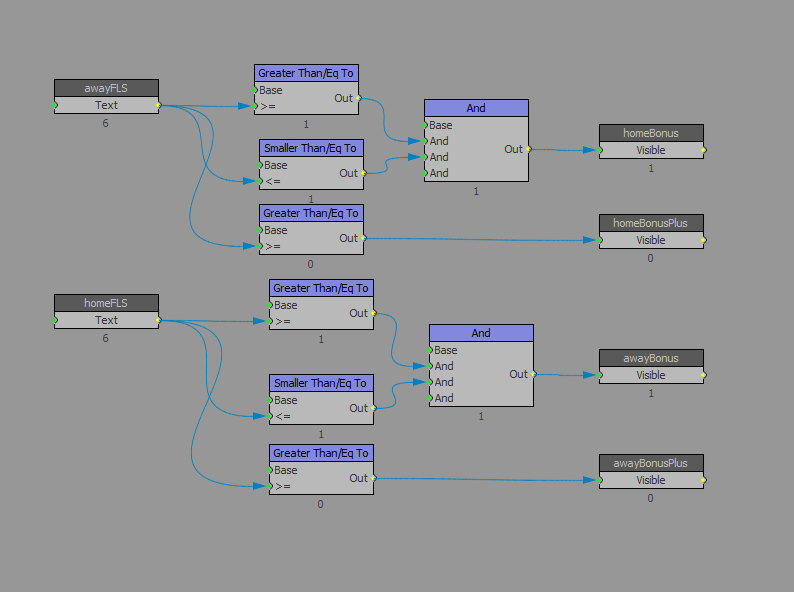Click <= input of Smaller Than fed by homeFLS
794x592 pixels.
(x=270, y=416)
